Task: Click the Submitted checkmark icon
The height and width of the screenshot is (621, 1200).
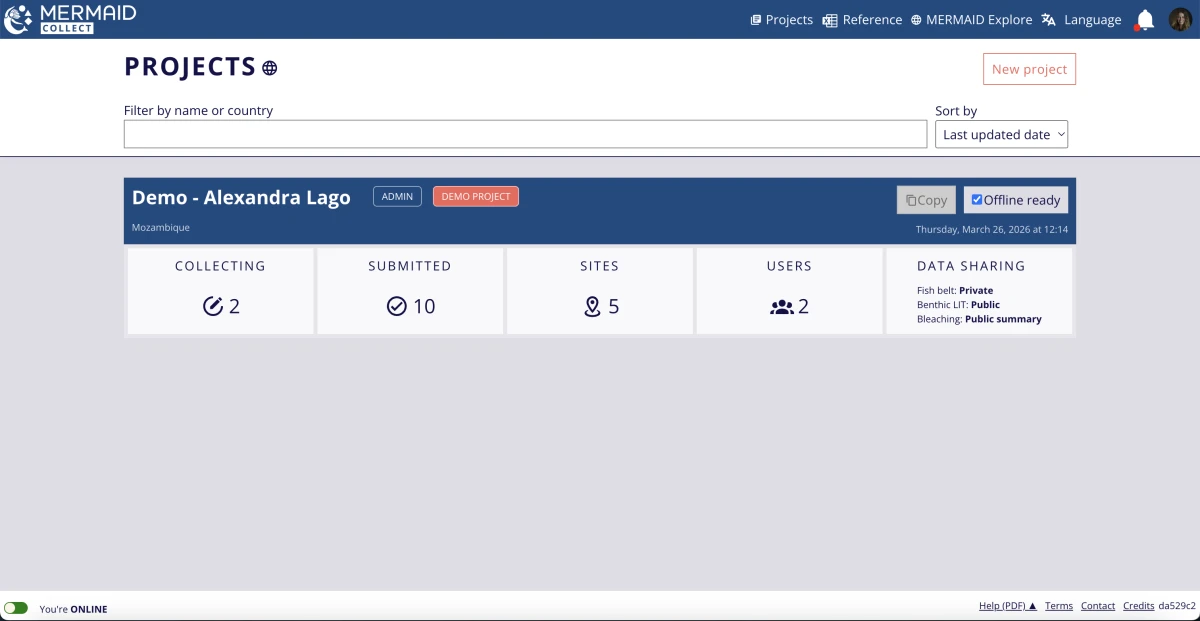Action: pos(396,306)
